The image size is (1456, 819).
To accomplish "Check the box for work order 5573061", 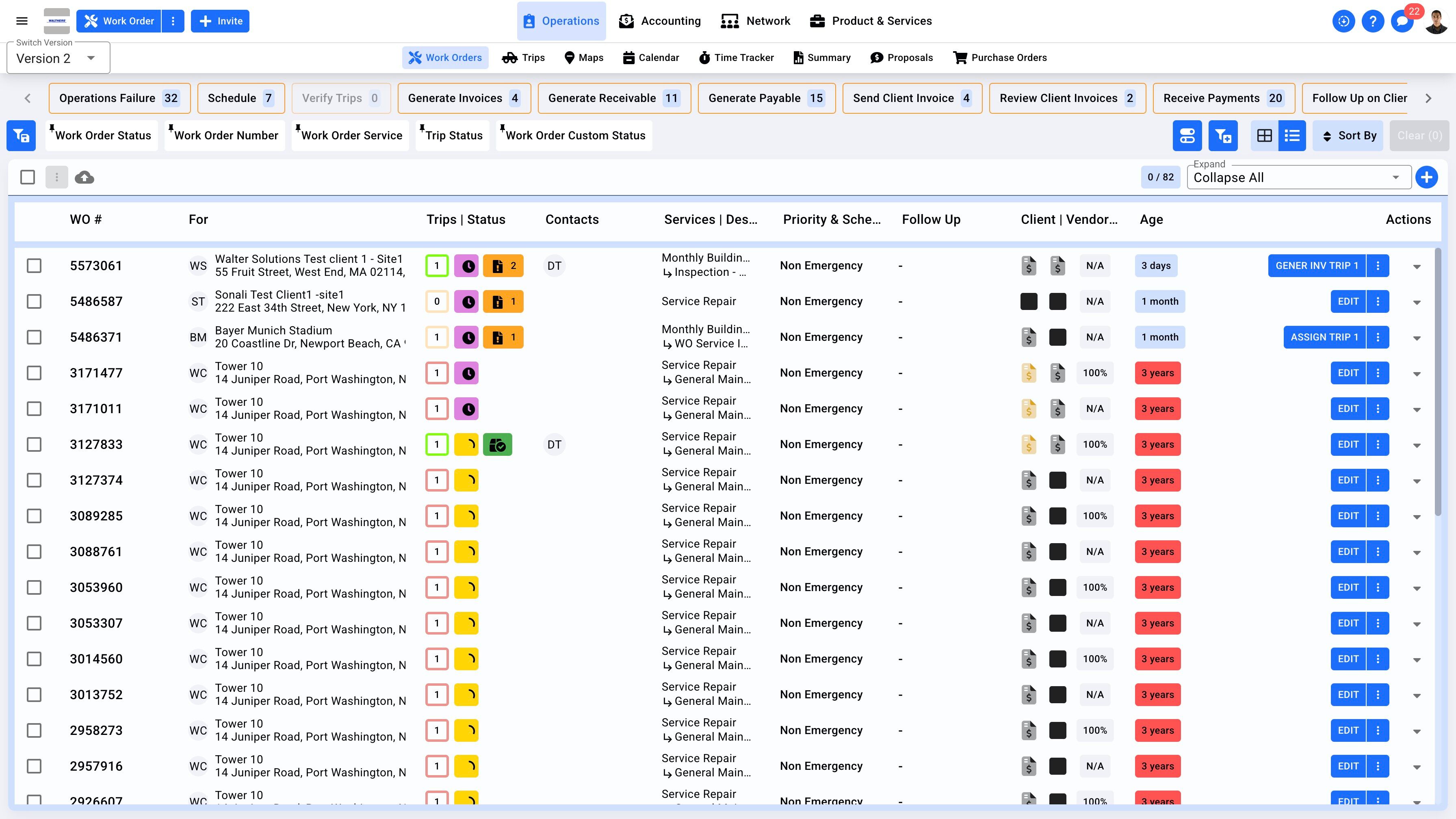I will (35, 266).
